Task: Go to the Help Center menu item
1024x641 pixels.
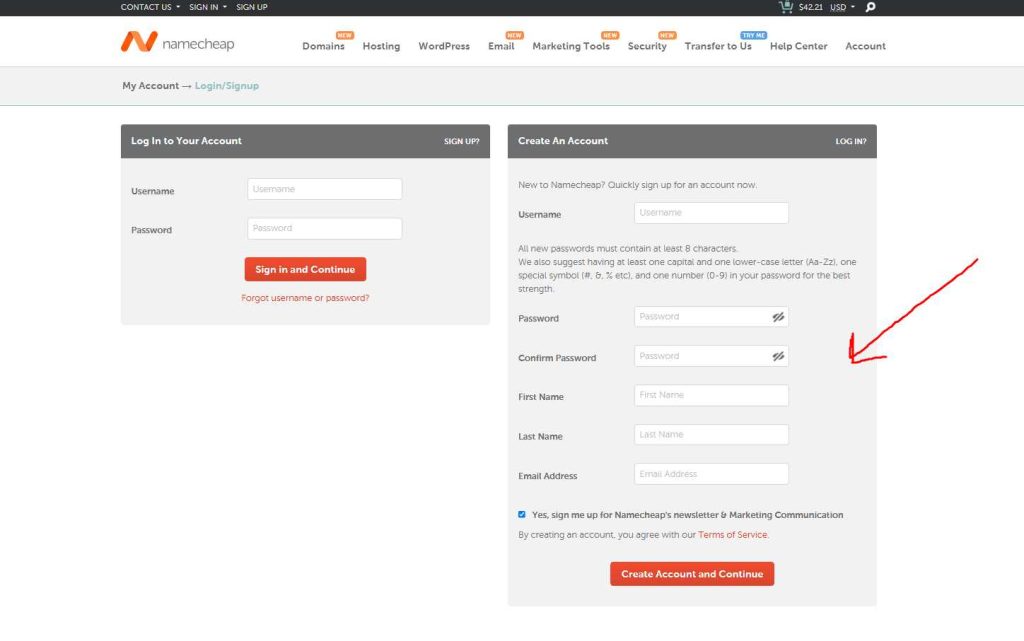Action: click(797, 46)
